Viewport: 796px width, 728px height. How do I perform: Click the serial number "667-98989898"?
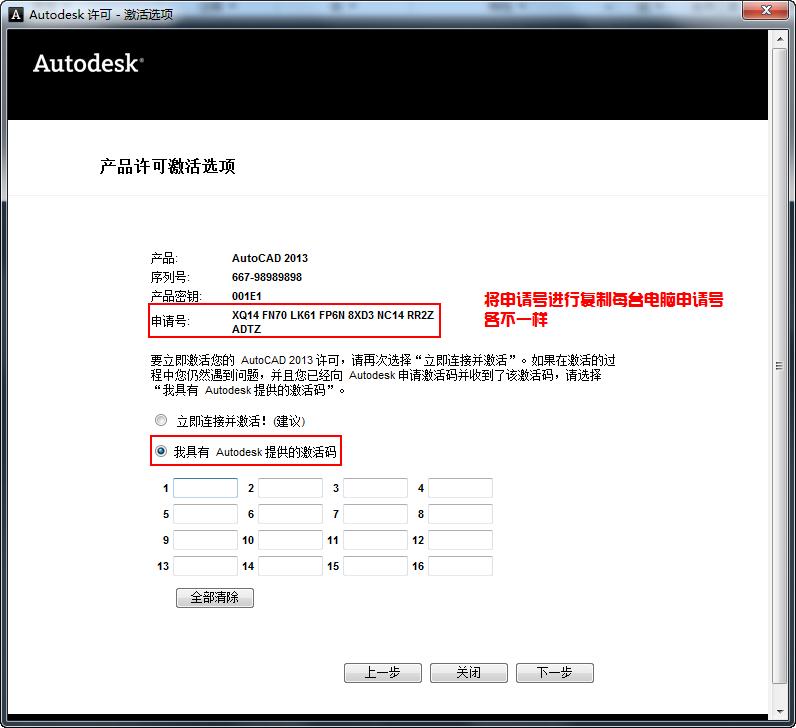click(x=267, y=277)
